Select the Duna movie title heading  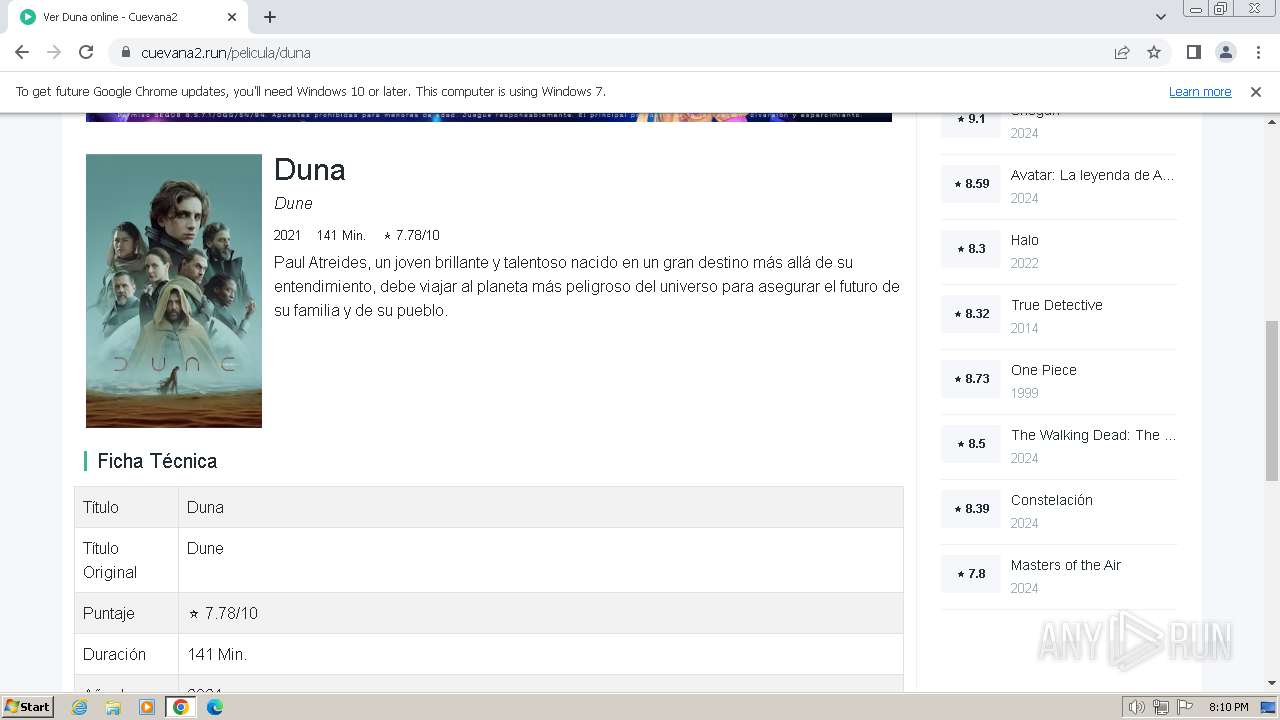click(x=310, y=170)
